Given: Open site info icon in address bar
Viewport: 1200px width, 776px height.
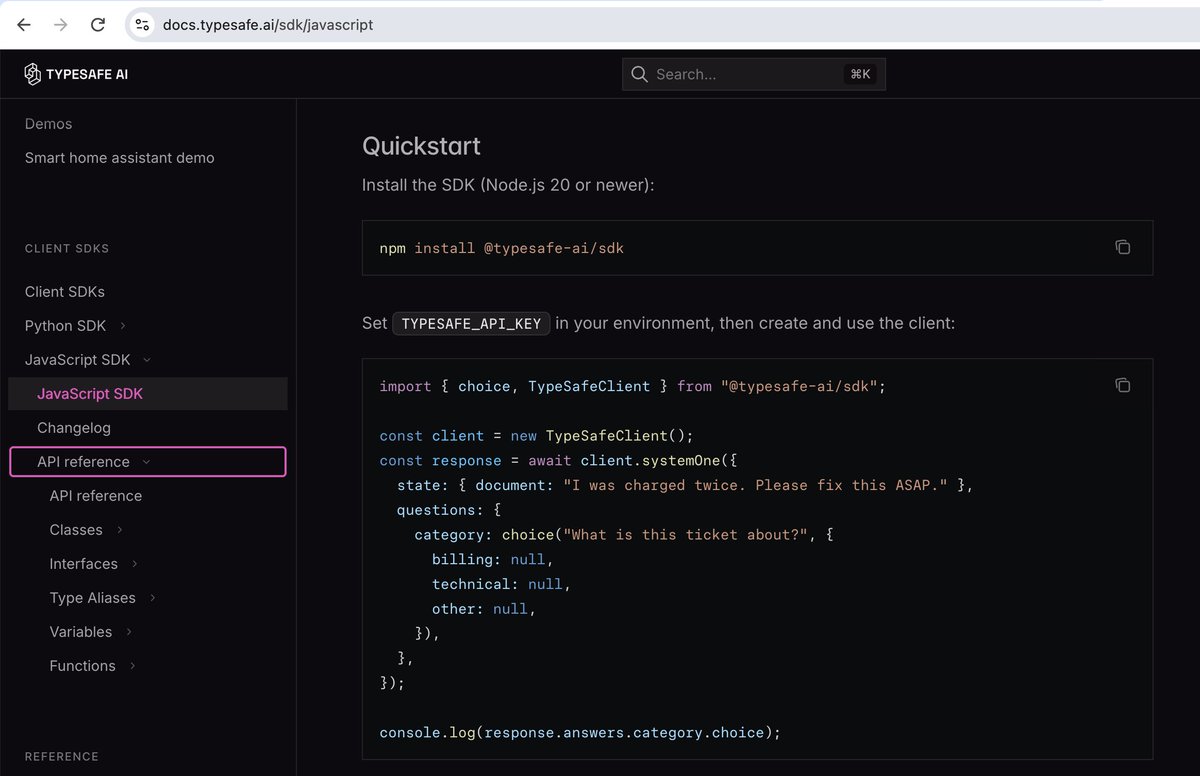Looking at the screenshot, I should [x=141, y=24].
